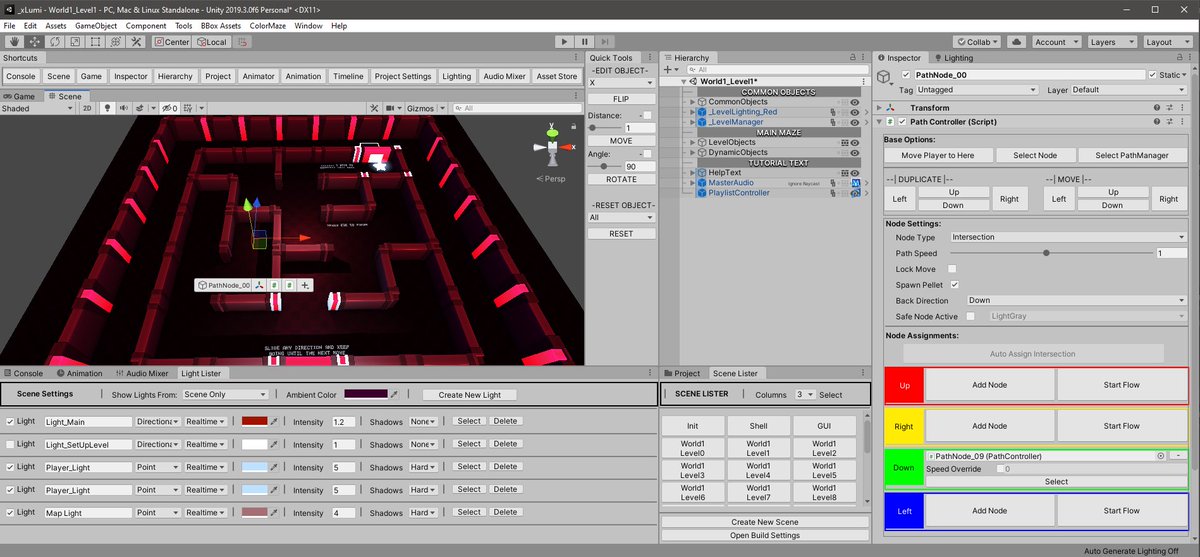This screenshot has height=557, width=1200.
Task: Select the Scale tool in the toolbar
Action: point(75,42)
